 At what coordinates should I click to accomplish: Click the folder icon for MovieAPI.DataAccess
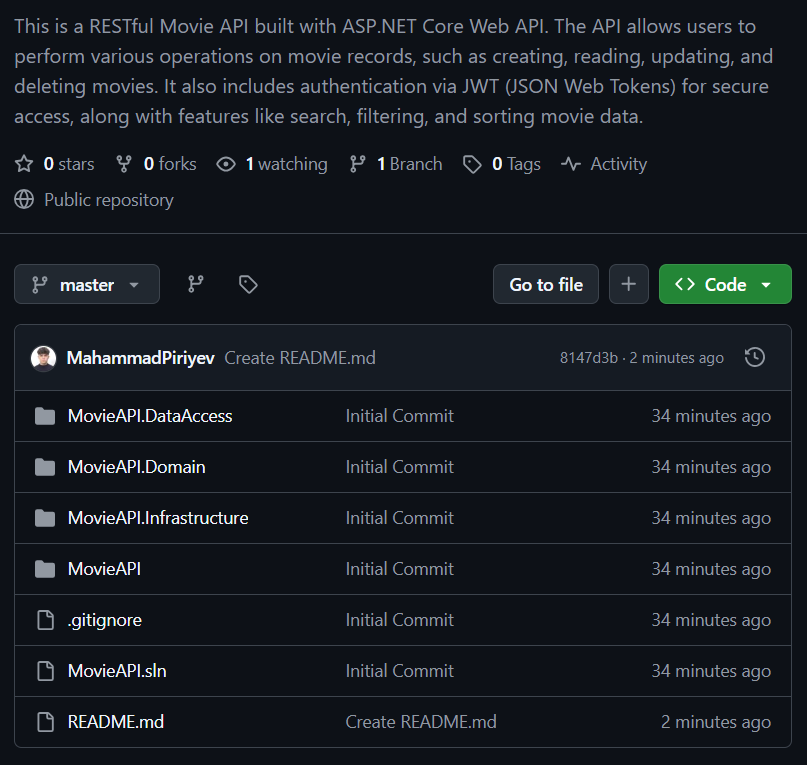point(45,416)
